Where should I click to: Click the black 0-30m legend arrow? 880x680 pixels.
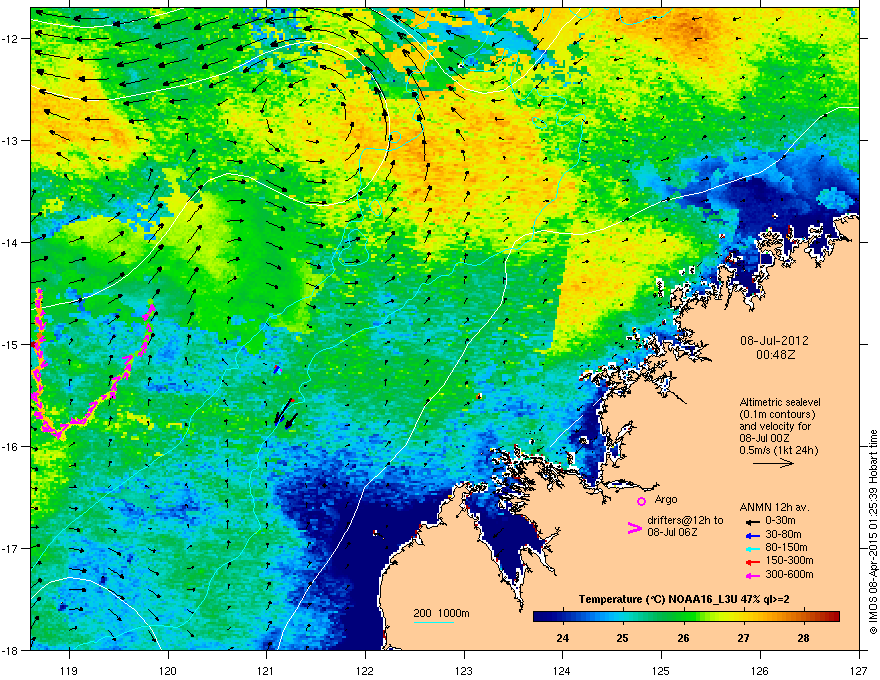(752, 522)
